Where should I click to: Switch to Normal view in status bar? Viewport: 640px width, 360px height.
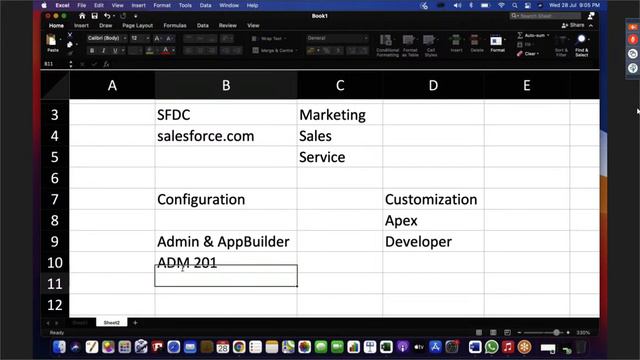479,333
